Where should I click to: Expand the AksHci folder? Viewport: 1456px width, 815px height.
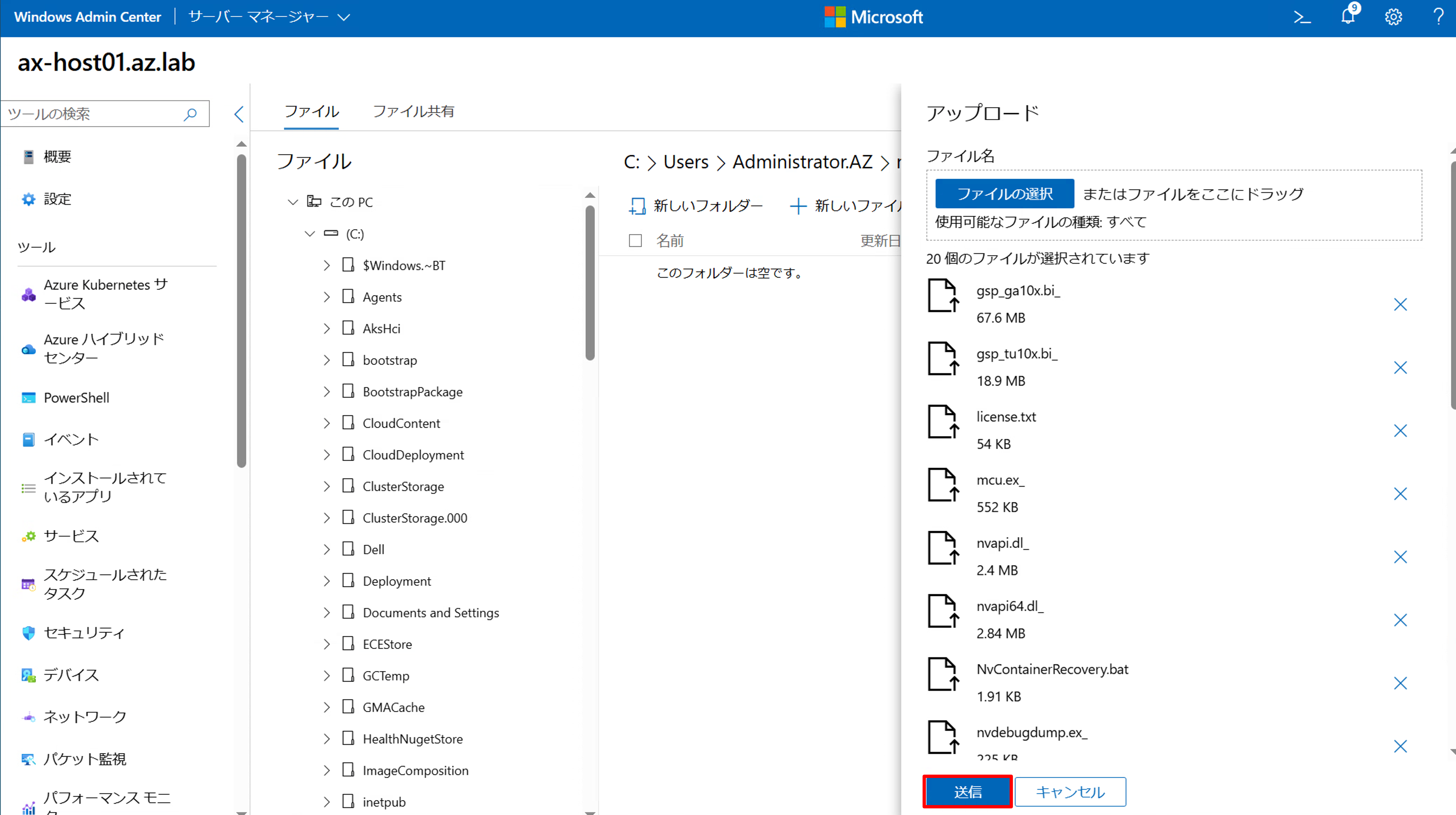327,328
